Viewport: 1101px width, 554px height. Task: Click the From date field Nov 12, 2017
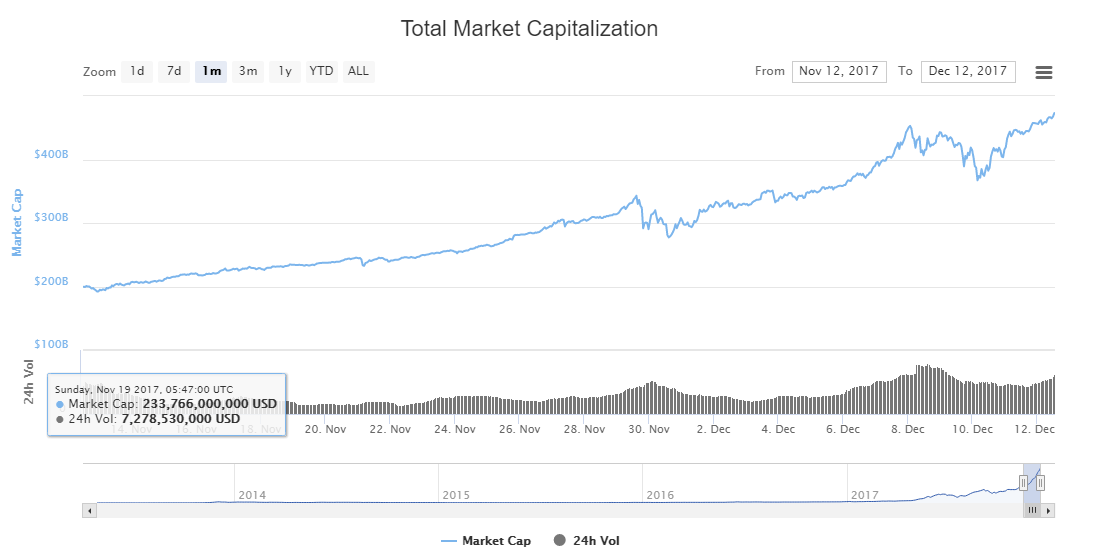[839, 71]
